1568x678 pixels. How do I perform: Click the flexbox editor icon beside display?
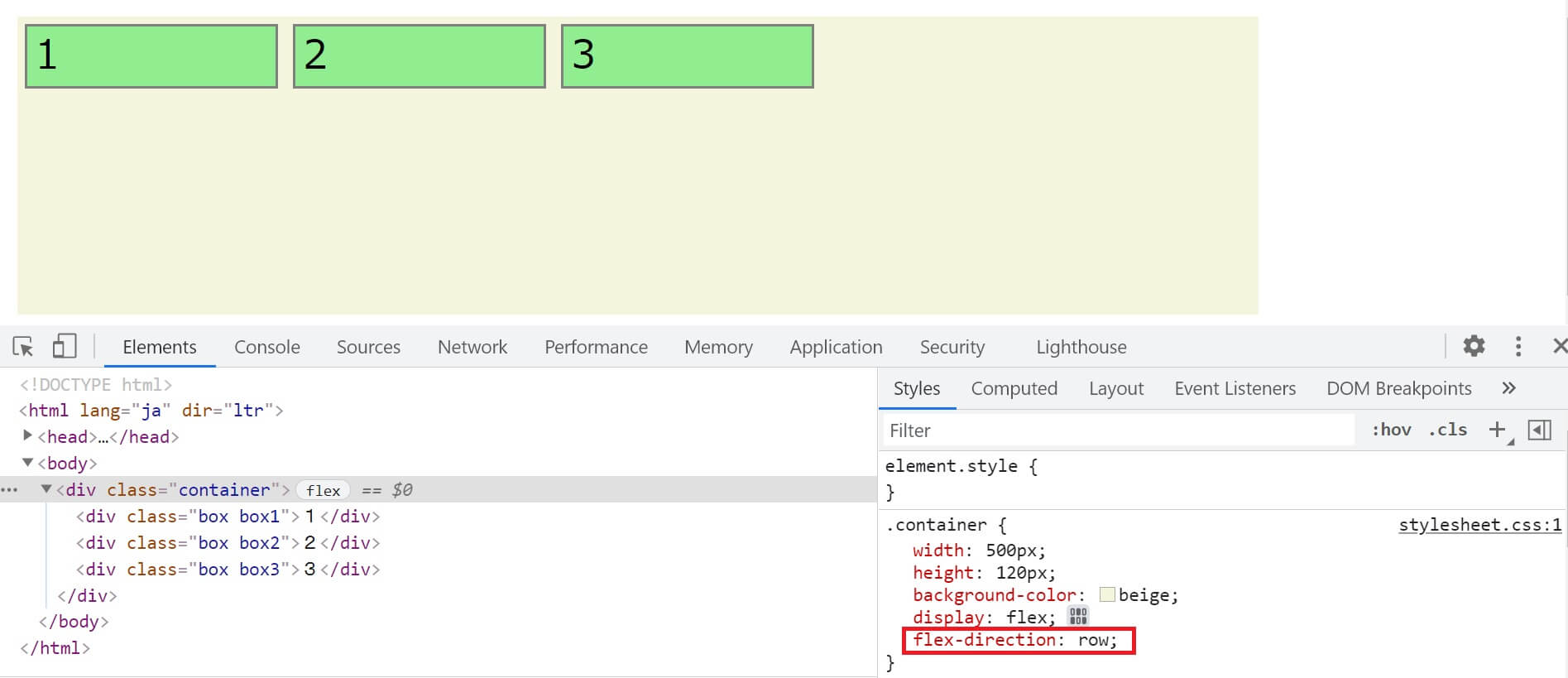(1077, 616)
